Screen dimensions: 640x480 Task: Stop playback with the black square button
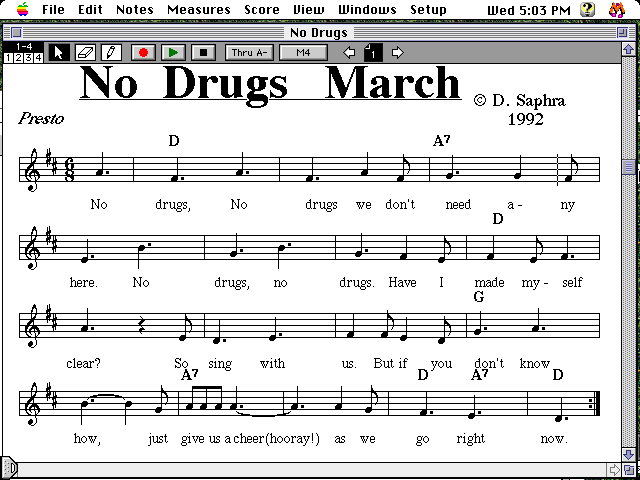pyautogui.click(x=203, y=53)
